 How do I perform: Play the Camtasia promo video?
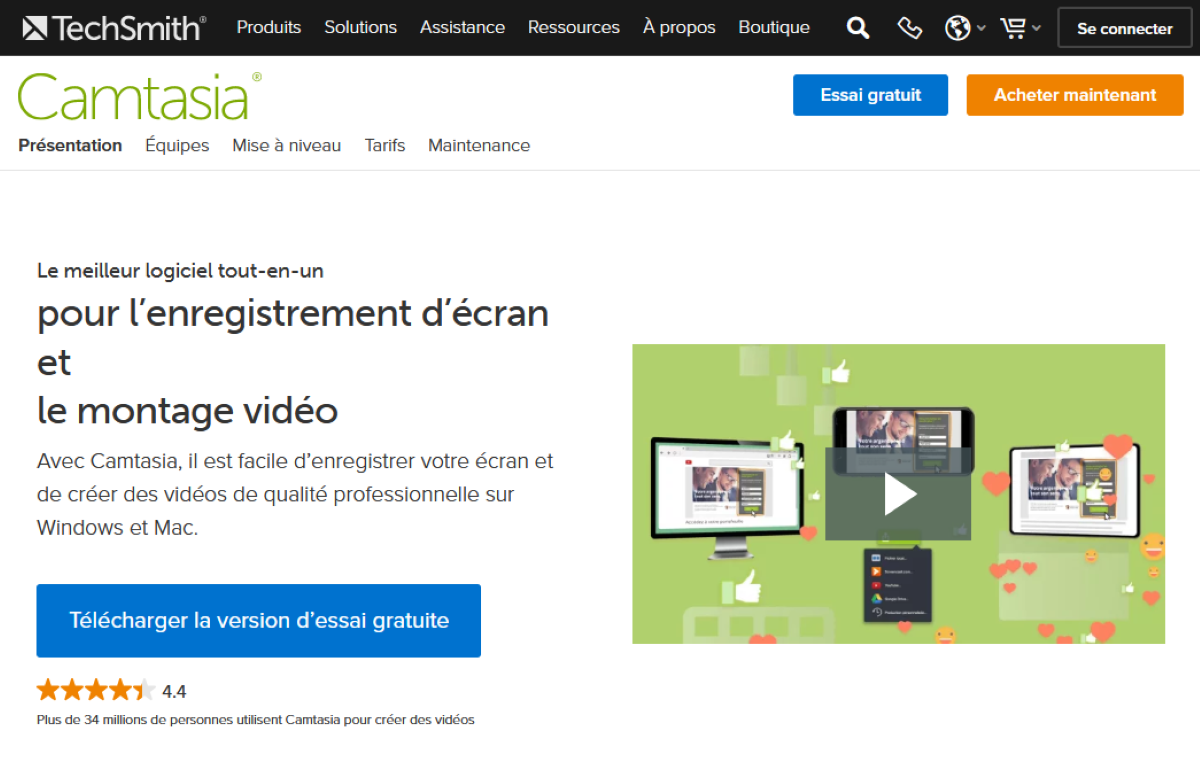(x=898, y=494)
